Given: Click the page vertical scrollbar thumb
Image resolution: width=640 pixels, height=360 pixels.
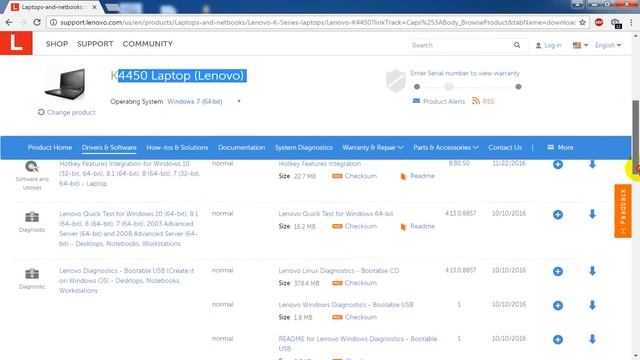Looking at the screenshot, I should tap(636, 137).
